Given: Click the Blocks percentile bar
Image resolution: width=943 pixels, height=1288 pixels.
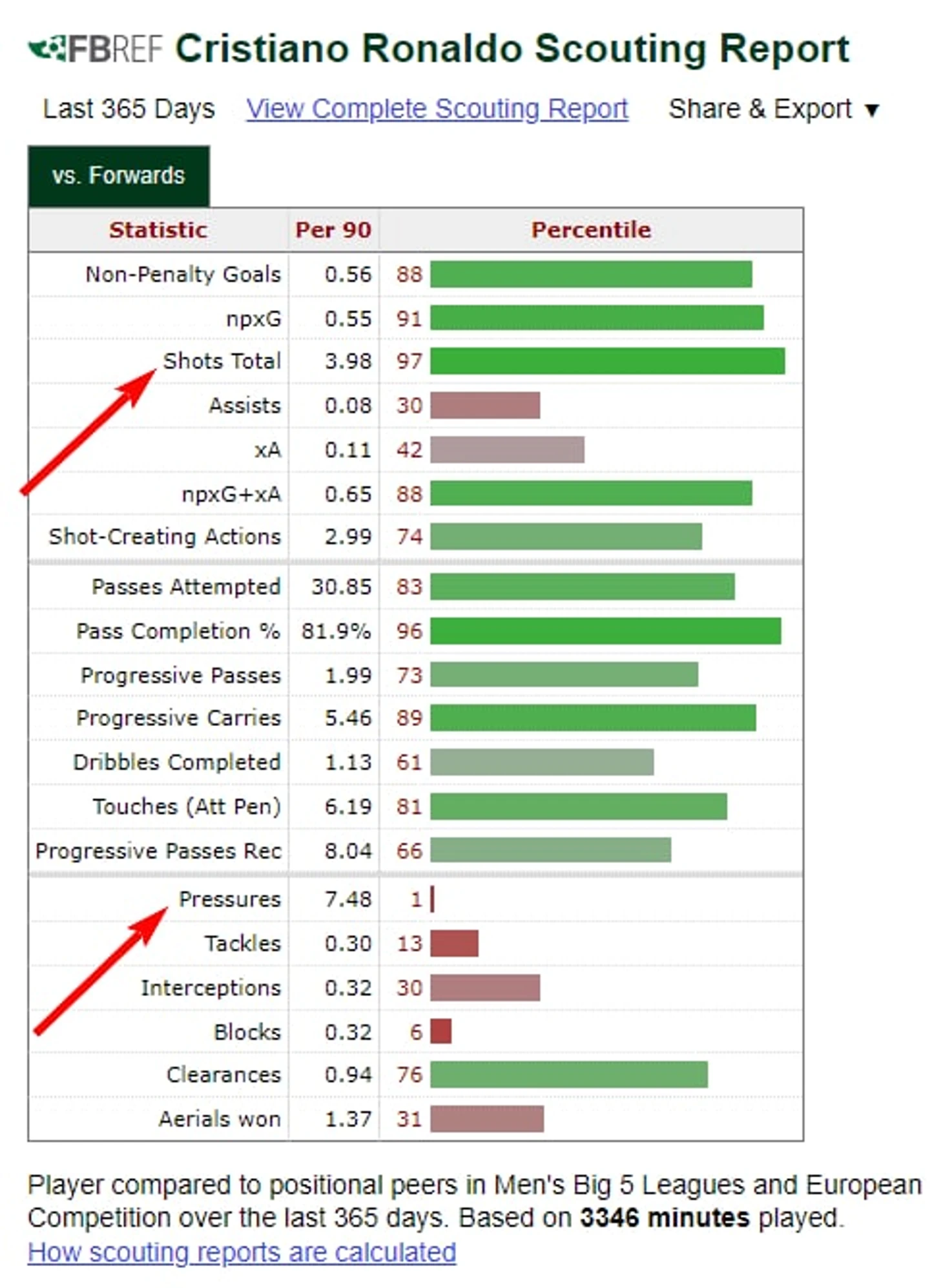Looking at the screenshot, I should [441, 1031].
